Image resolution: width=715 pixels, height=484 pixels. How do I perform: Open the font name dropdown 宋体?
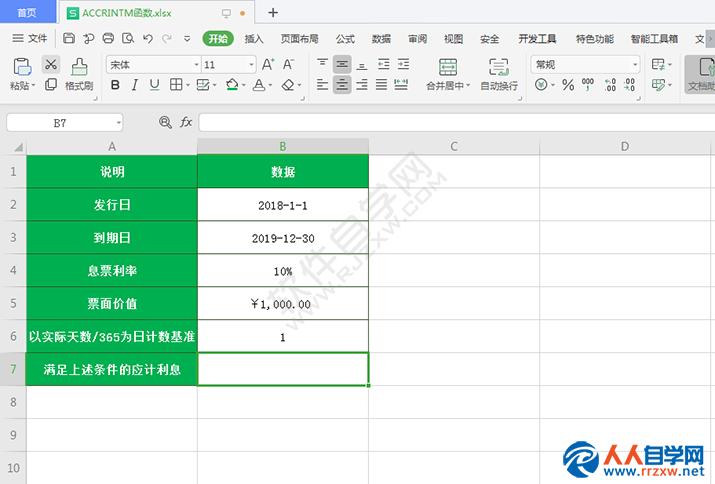197,65
